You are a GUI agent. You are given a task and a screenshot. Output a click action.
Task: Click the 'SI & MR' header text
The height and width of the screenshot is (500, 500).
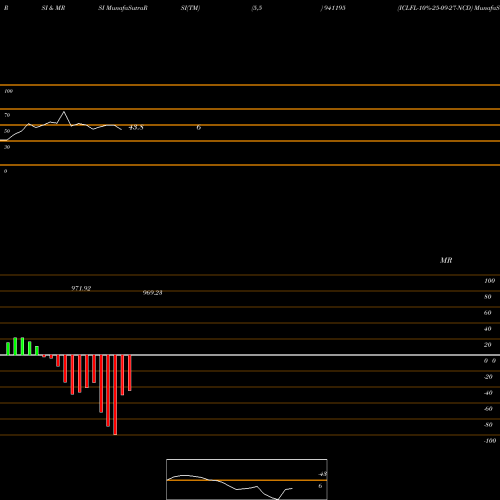coord(53,8)
